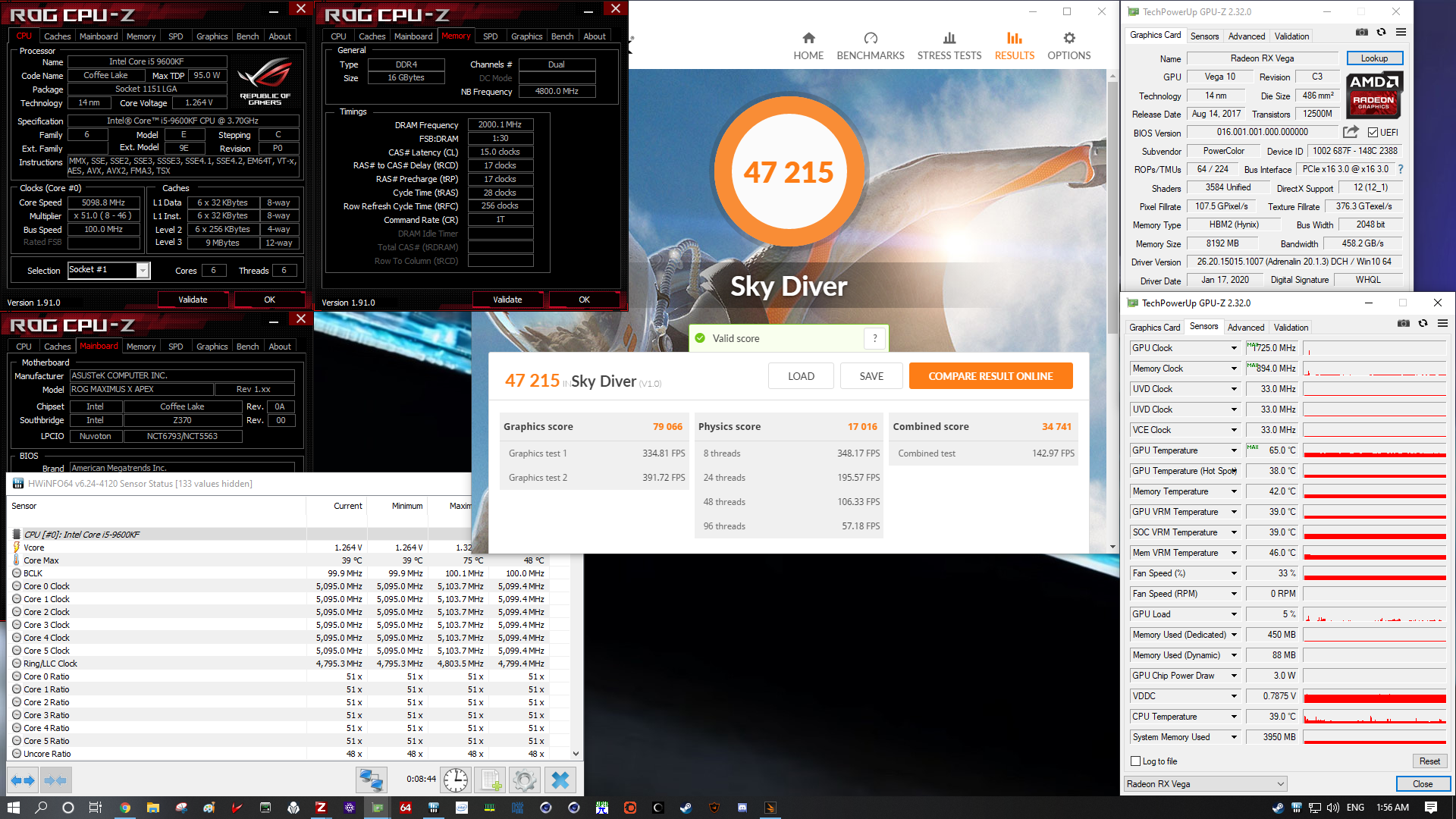Click HWiNFO collapse columns arrows icon

click(55, 780)
